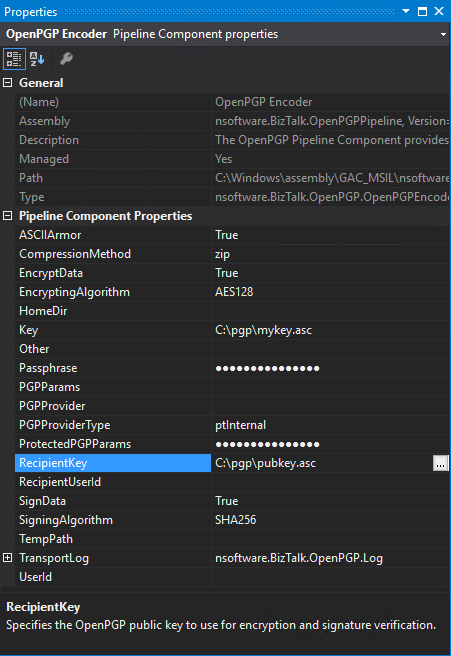Browse for RecipientKey file with ellipsis button

click(x=441, y=464)
